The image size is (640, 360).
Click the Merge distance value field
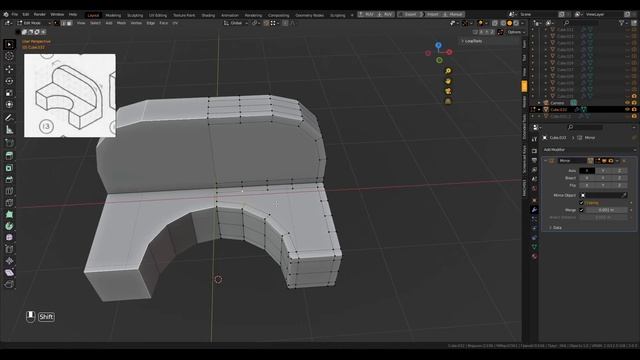click(x=606, y=210)
